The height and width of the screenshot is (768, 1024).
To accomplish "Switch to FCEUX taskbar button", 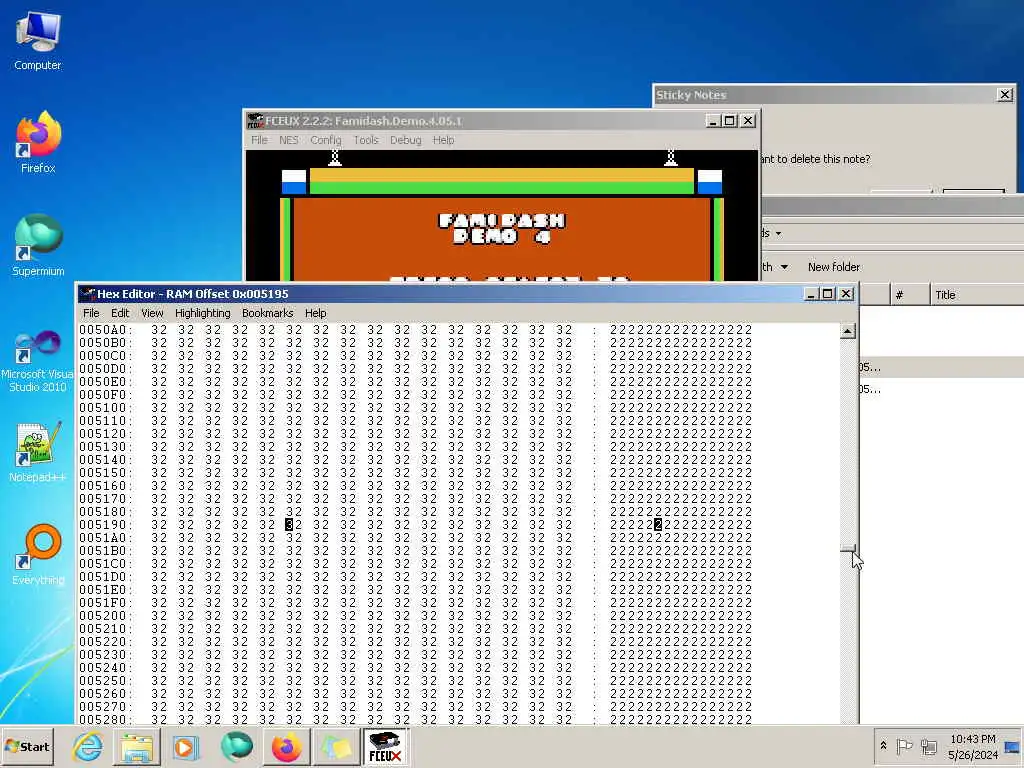I will tap(385, 746).
